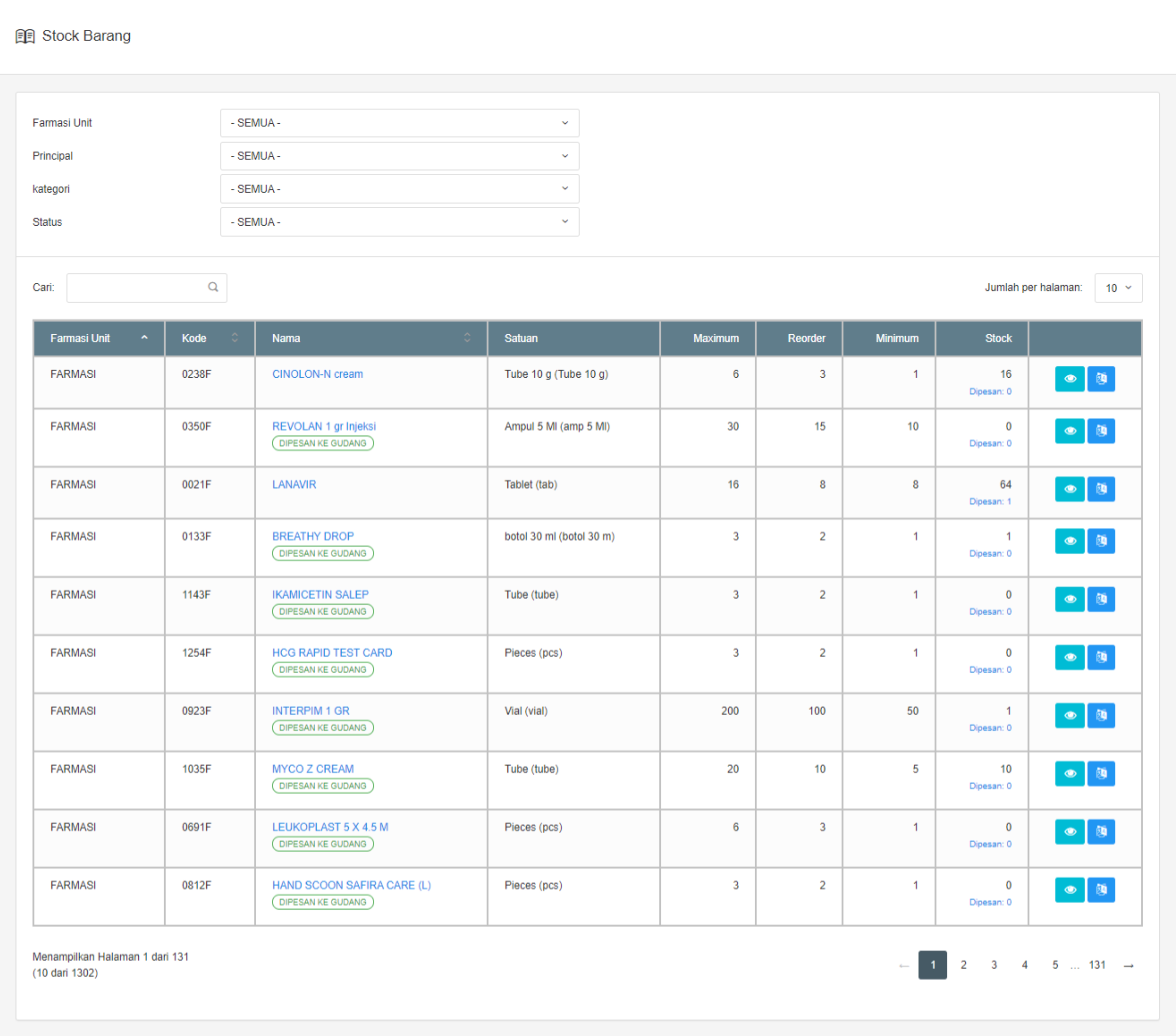Open the LEUKOPLAST 5 X 4.5 M link
The image size is (1176, 1036).
coord(330,827)
